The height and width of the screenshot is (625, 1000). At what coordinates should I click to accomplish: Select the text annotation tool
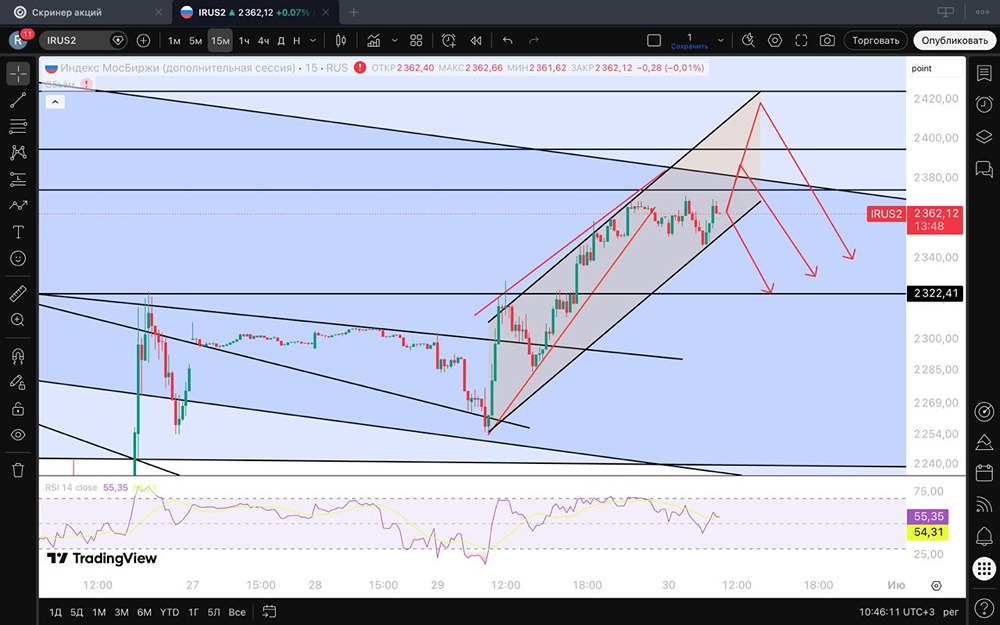click(x=18, y=232)
